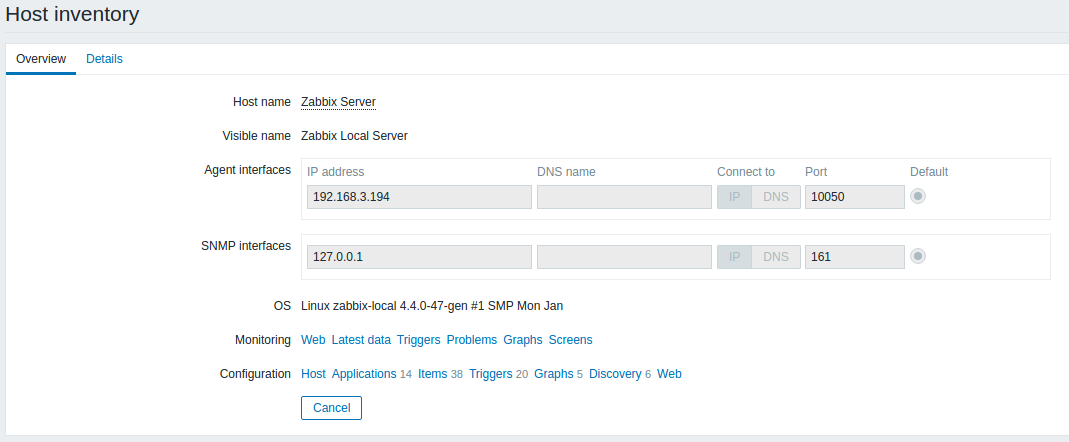Open Configuration Triggers link
Image resolution: width=1069 pixels, height=442 pixels.
pos(491,374)
